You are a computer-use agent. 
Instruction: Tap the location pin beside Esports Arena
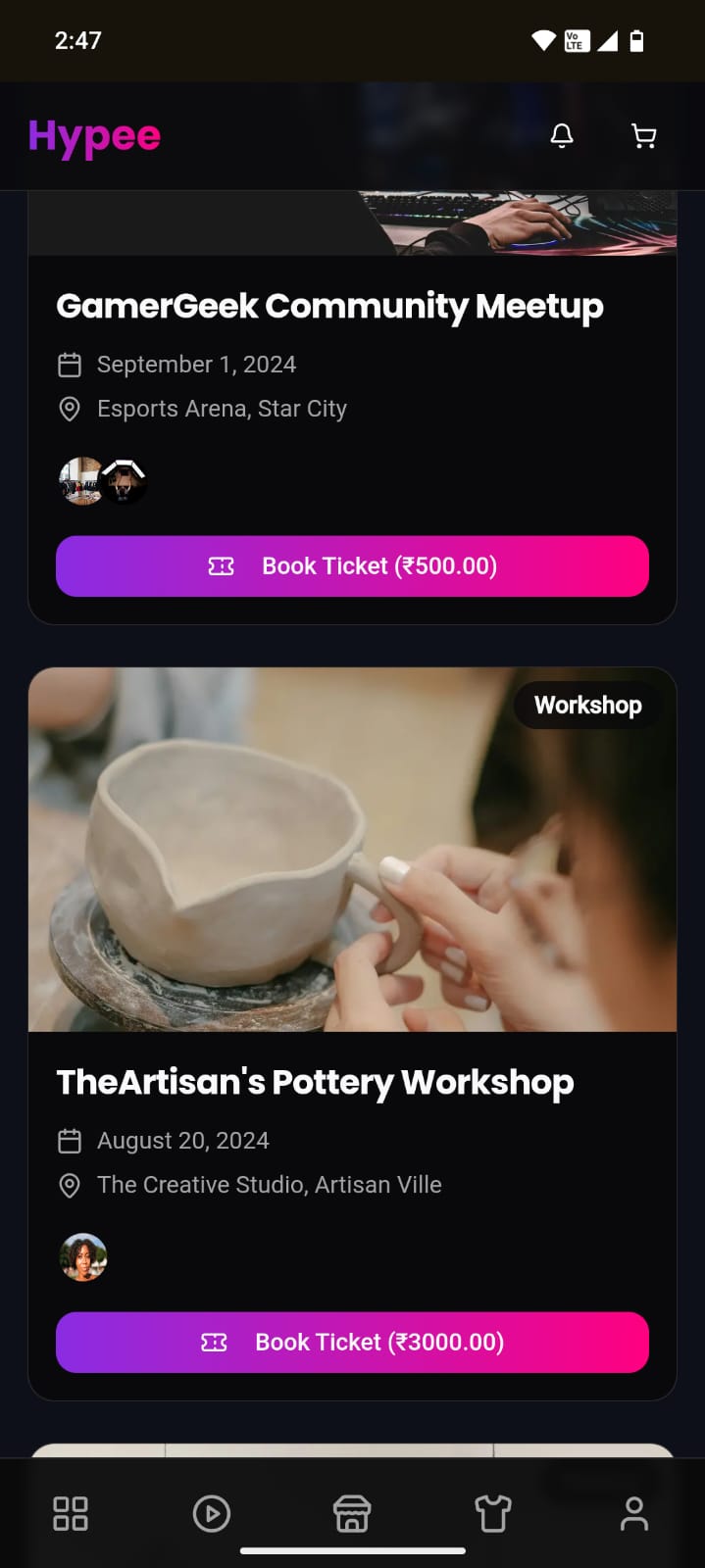[x=70, y=409]
